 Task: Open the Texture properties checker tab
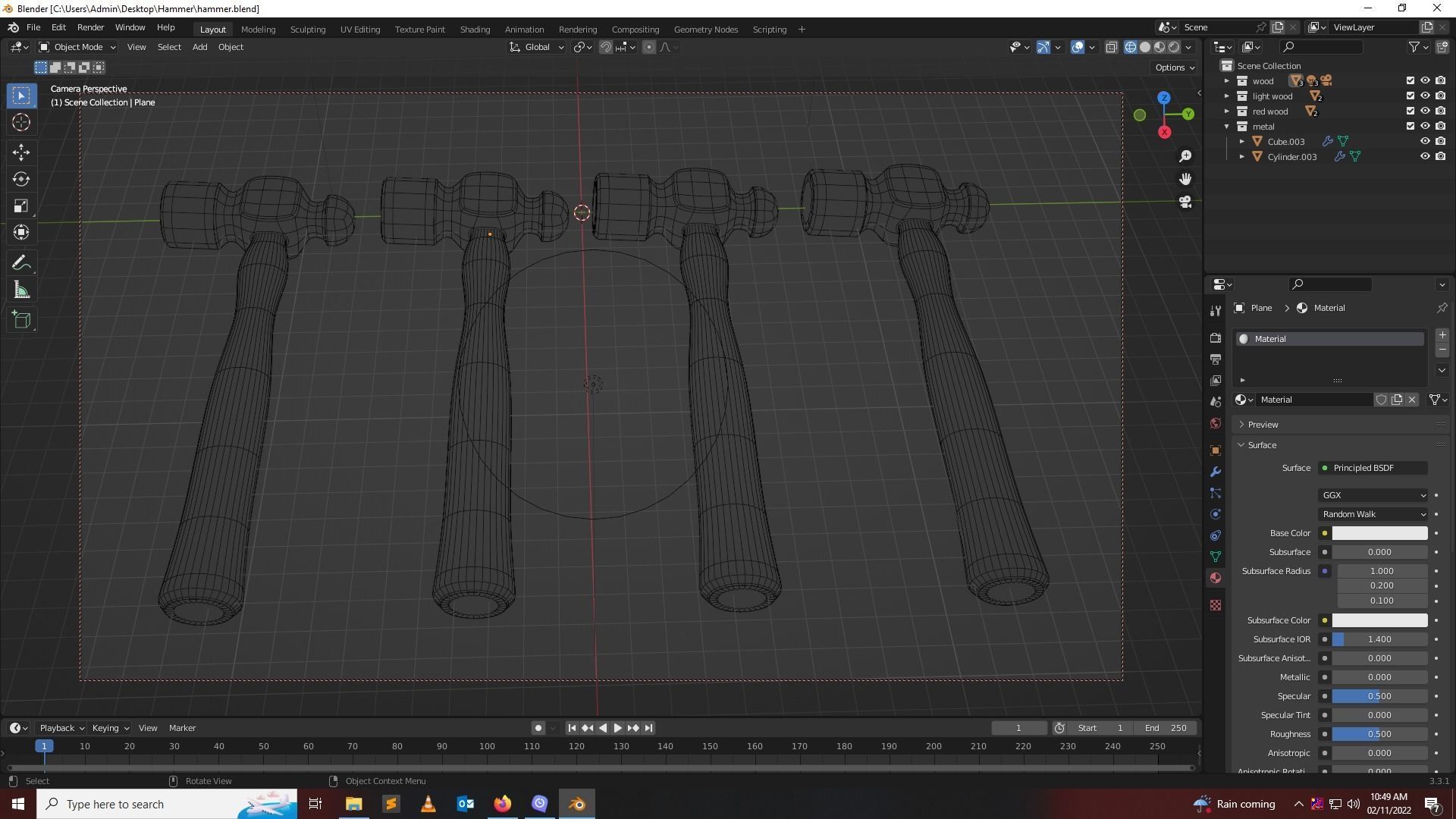[1216, 605]
